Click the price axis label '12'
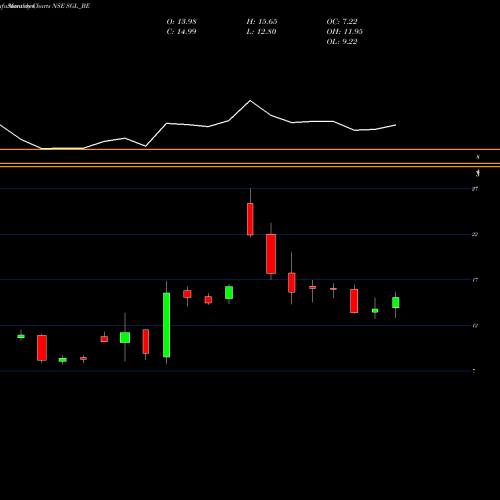This screenshot has height=500, width=500. pyautogui.click(x=475, y=326)
